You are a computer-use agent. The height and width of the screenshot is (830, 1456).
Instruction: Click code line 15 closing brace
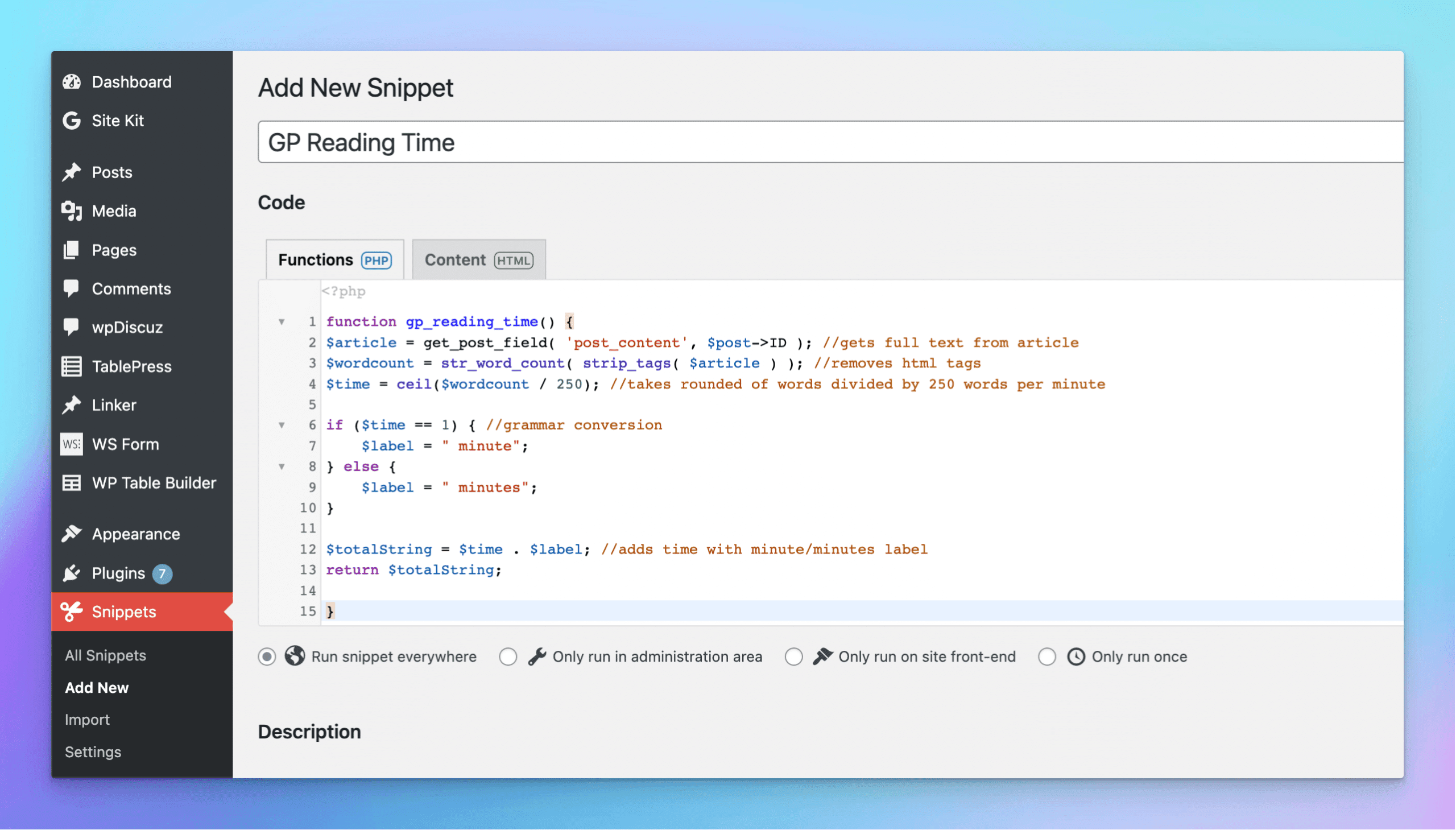point(330,612)
